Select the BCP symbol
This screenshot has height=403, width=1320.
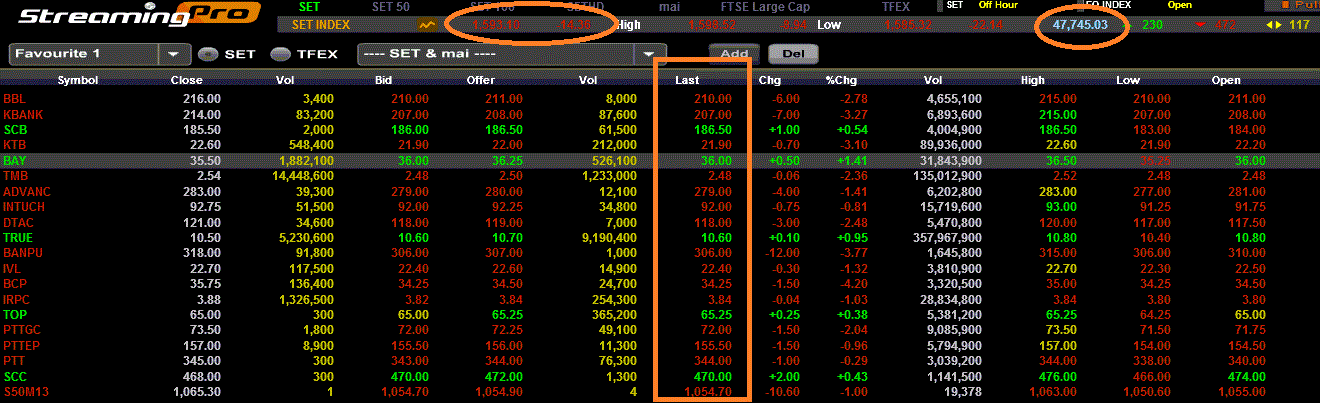[15, 284]
